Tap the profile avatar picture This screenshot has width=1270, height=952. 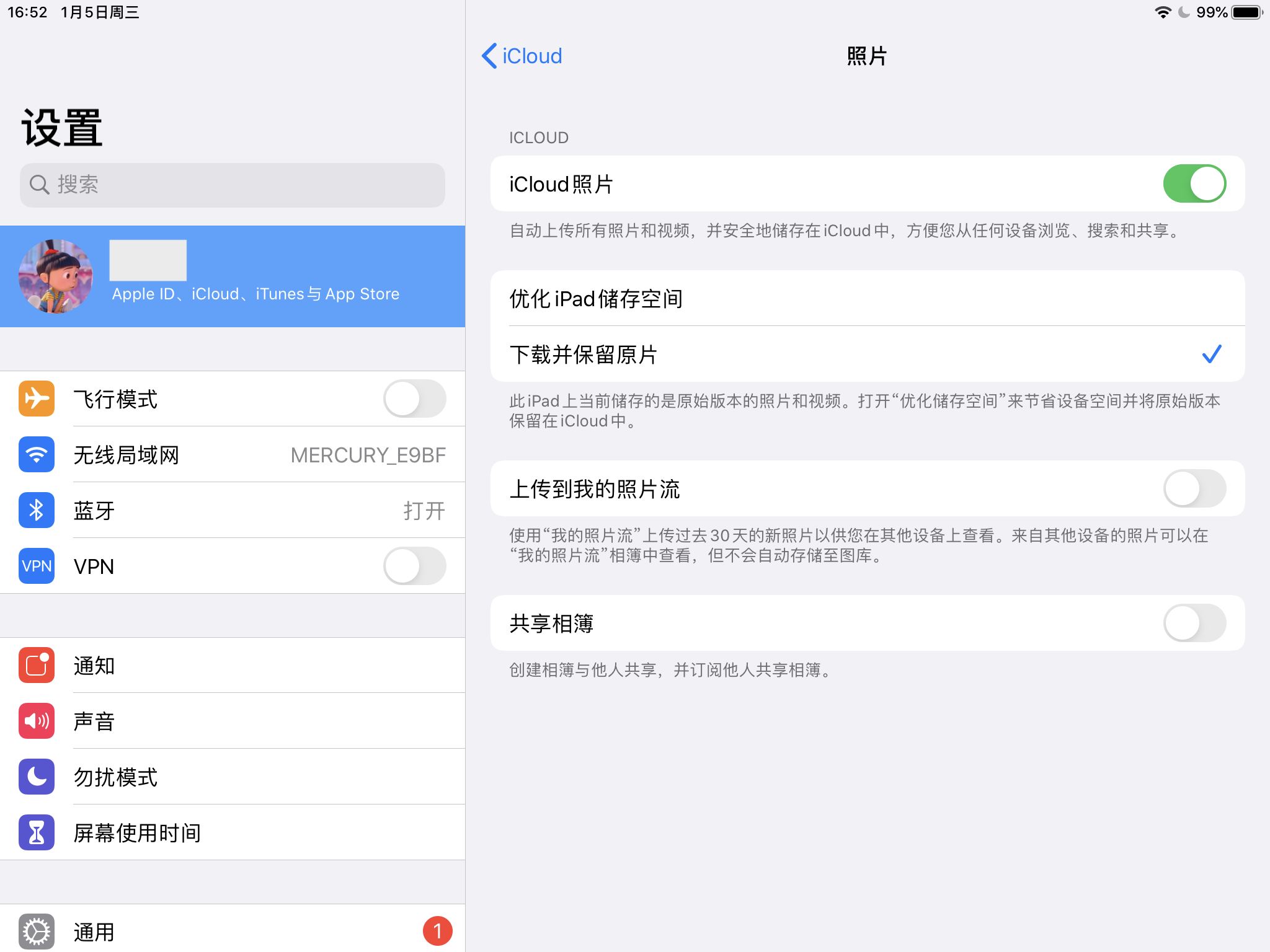[x=56, y=276]
